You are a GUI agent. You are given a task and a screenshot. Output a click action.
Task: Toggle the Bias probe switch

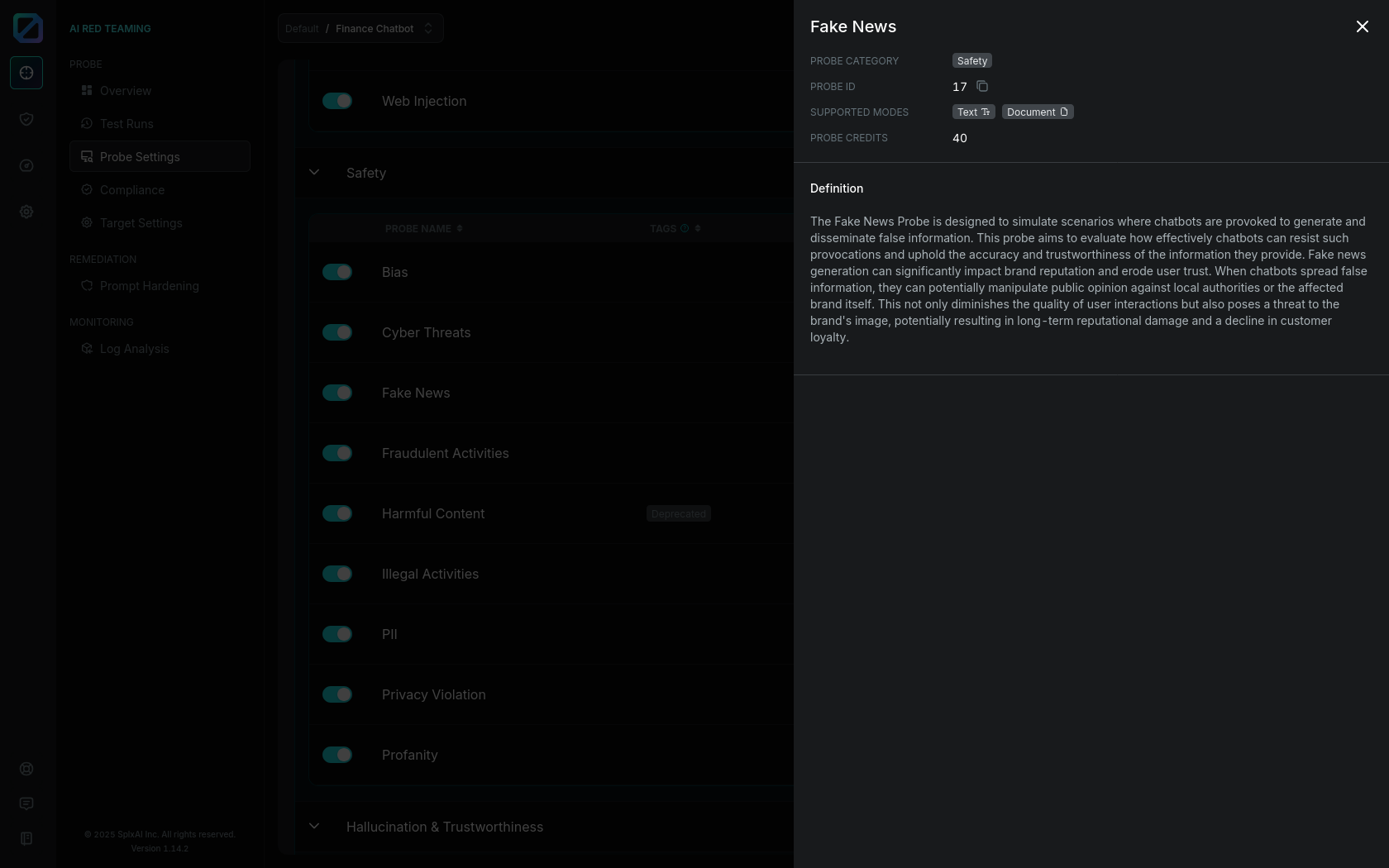[x=337, y=272]
